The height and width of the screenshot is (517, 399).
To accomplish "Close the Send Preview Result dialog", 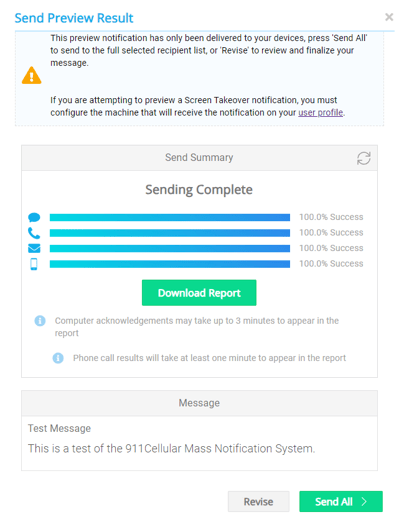I will [389, 17].
